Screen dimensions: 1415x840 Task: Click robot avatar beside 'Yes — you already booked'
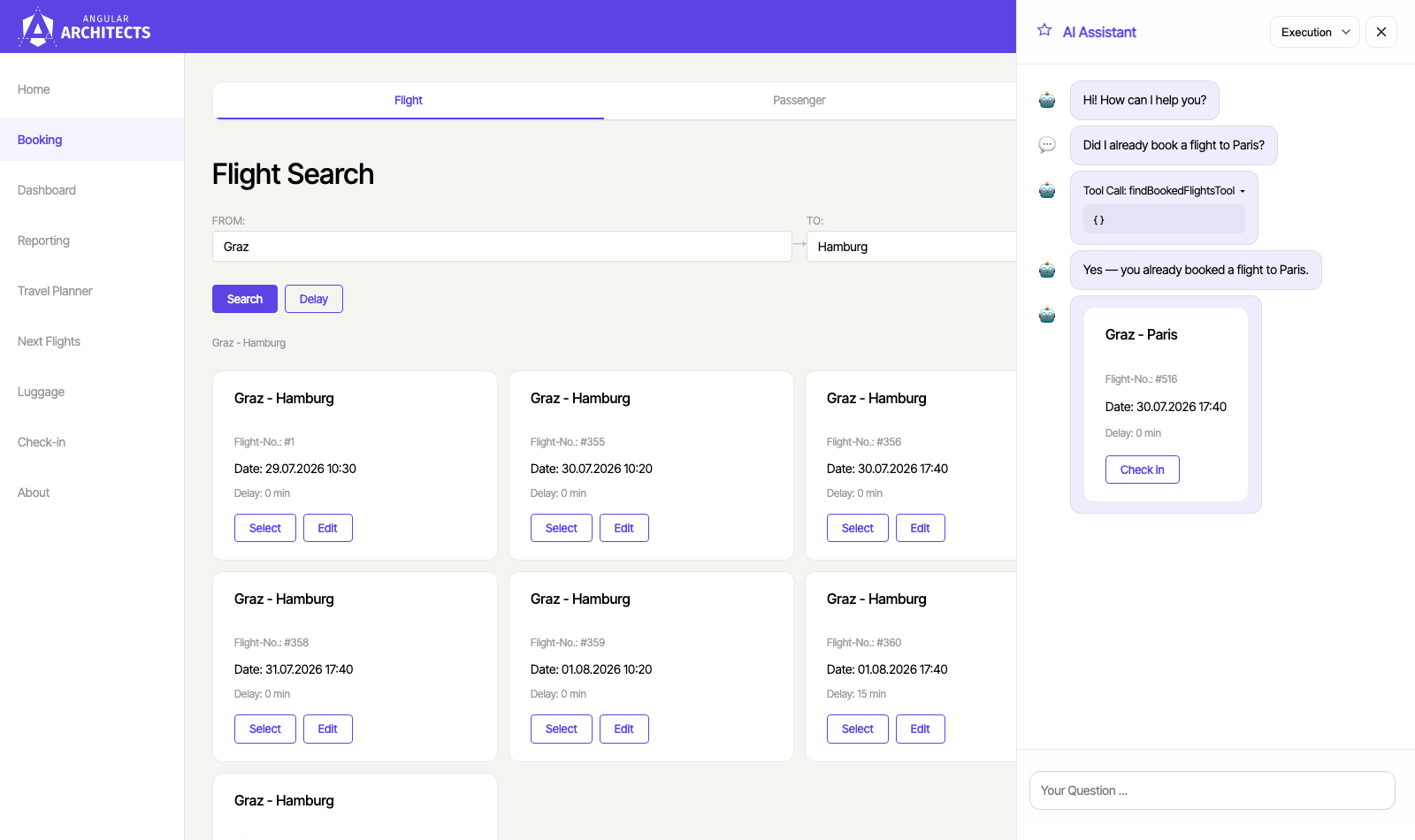click(x=1047, y=270)
